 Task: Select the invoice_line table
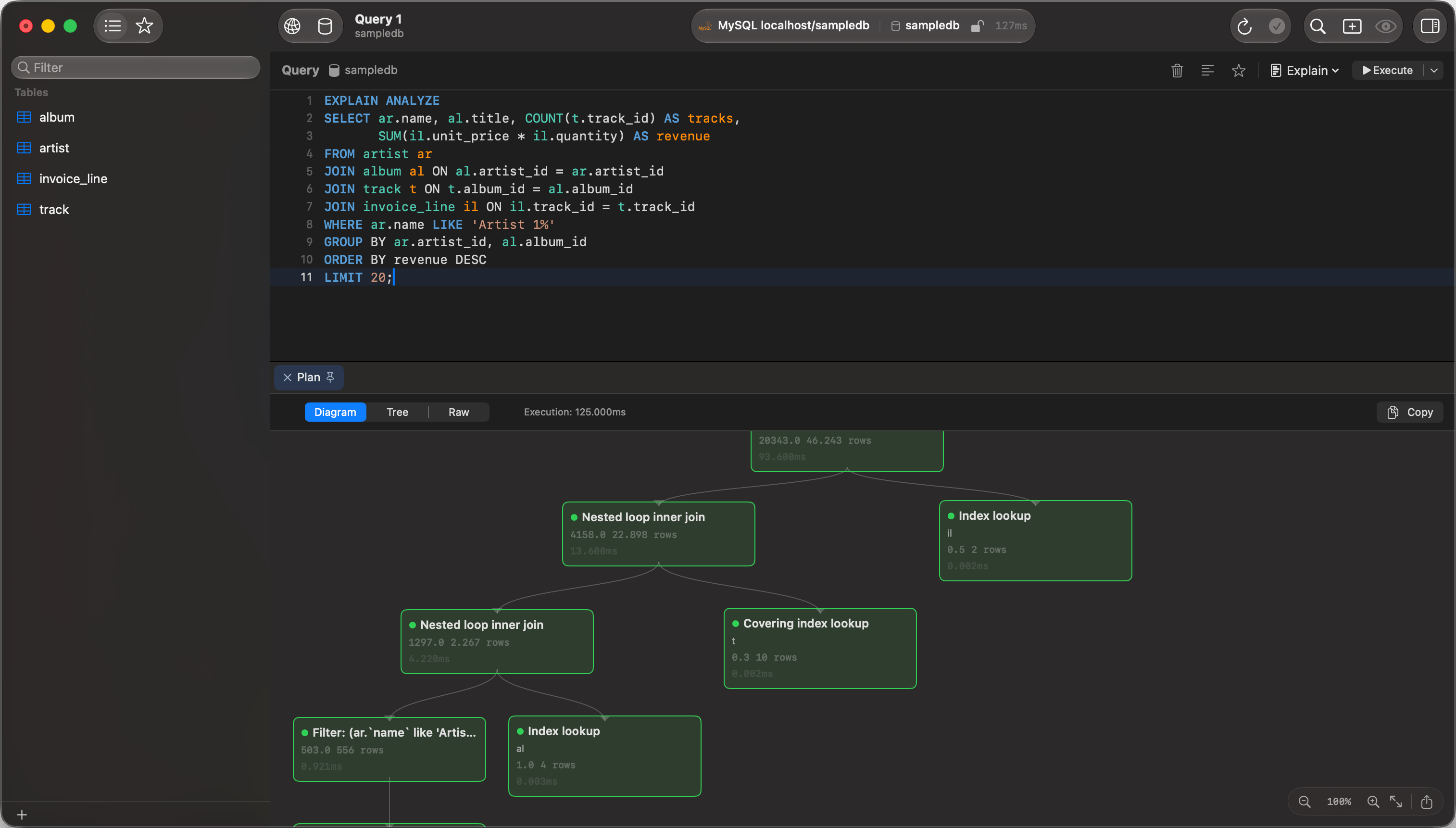pos(135,178)
